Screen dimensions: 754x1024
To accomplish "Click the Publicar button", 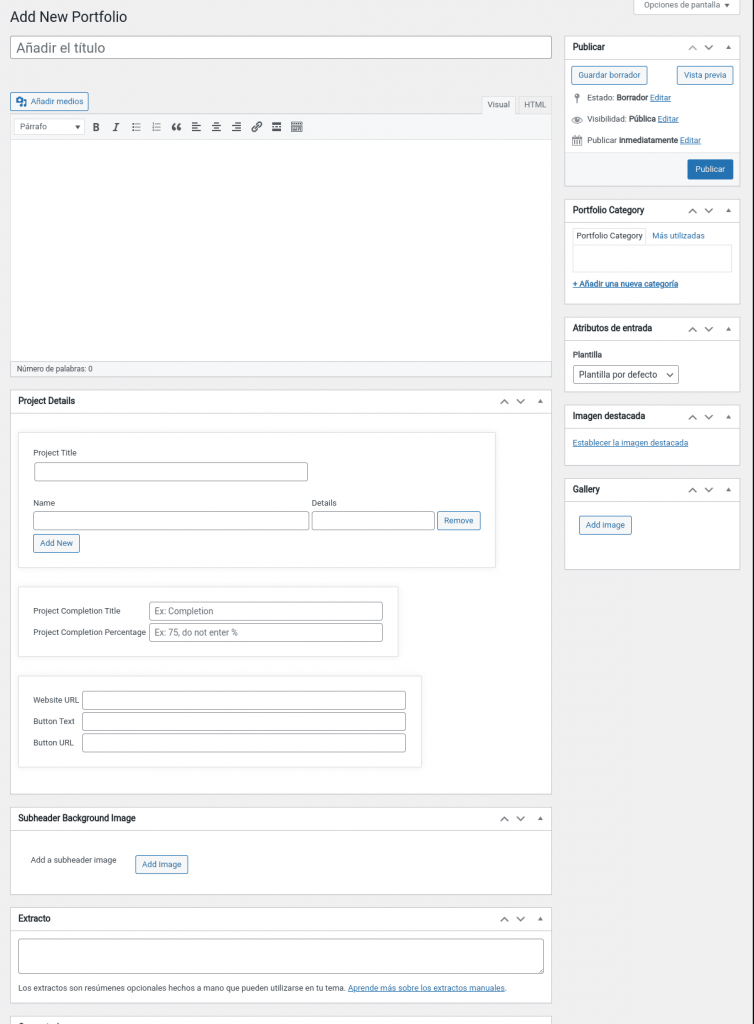I will coord(710,169).
